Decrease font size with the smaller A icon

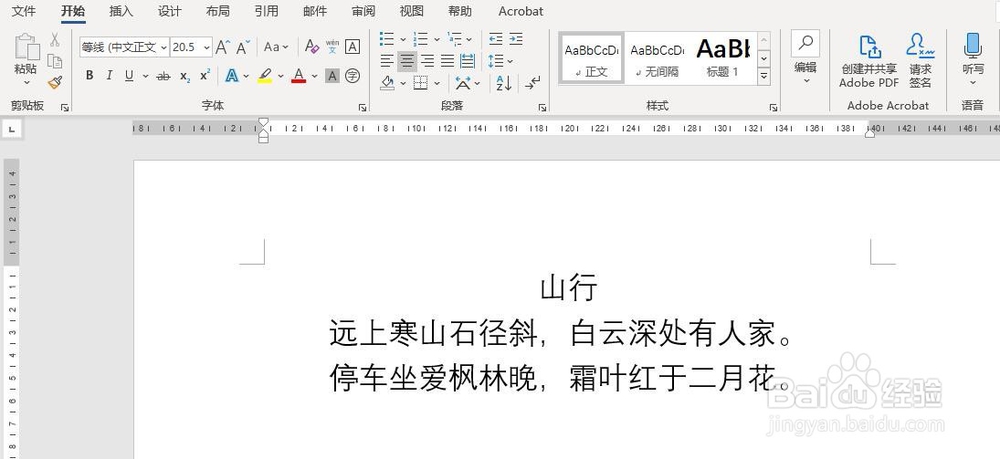[243, 47]
